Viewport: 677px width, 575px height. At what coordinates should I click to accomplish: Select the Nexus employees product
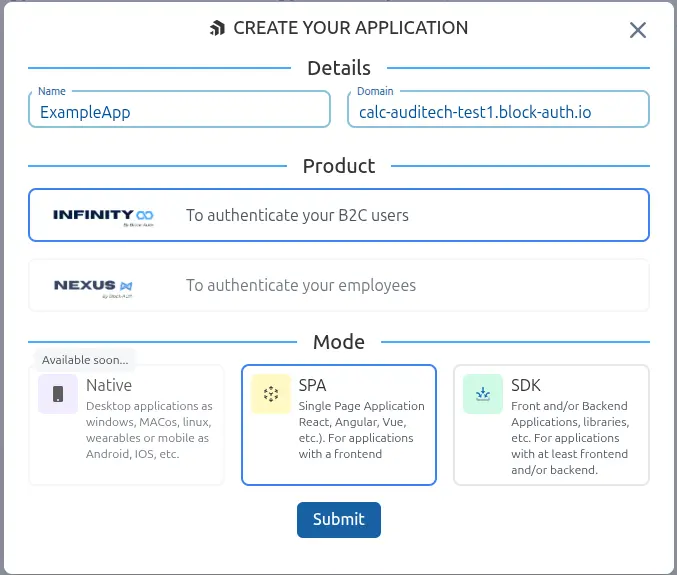point(339,285)
